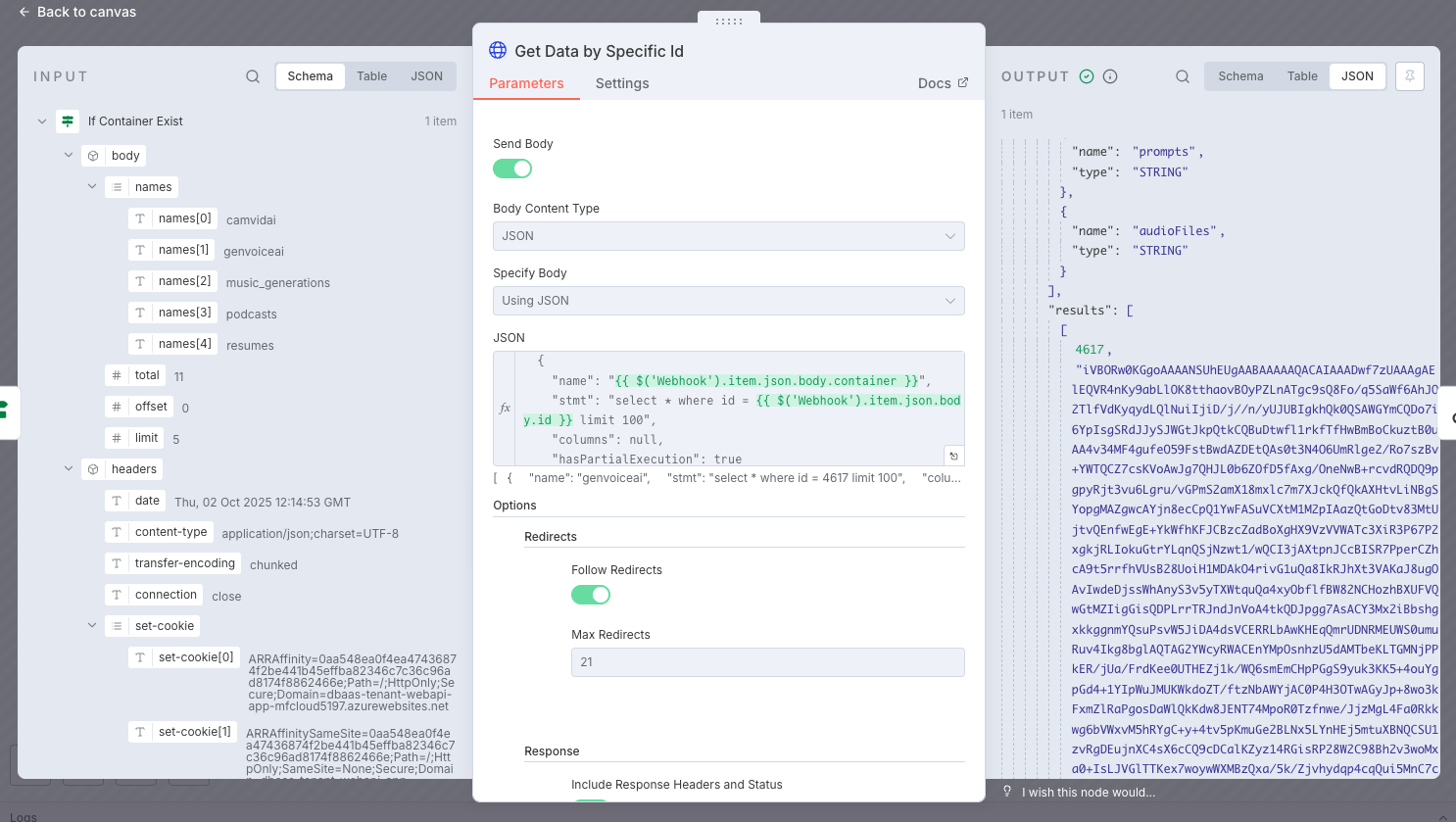
Task: Select the names[3] schema pill
Action: (173, 313)
